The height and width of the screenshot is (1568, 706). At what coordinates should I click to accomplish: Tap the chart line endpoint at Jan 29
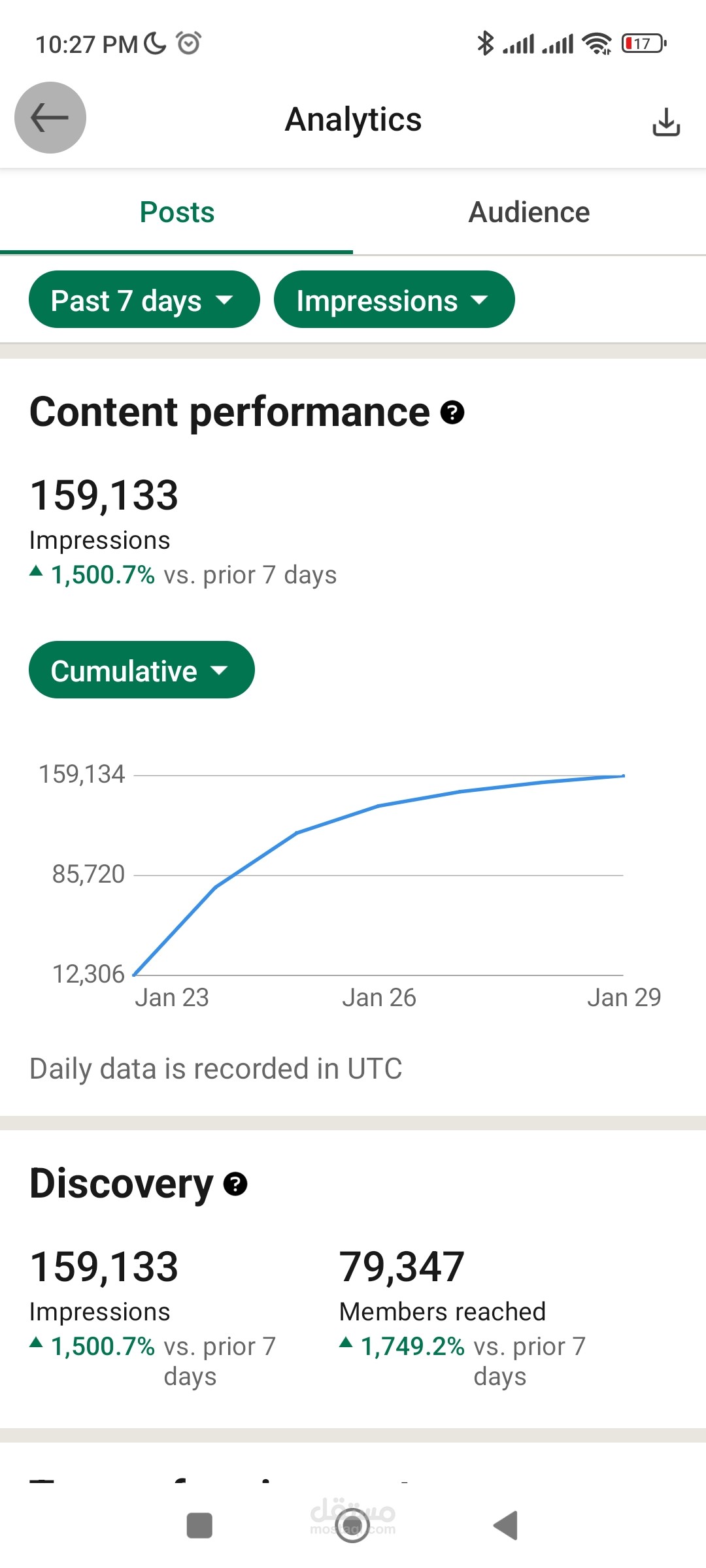[x=624, y=776]
